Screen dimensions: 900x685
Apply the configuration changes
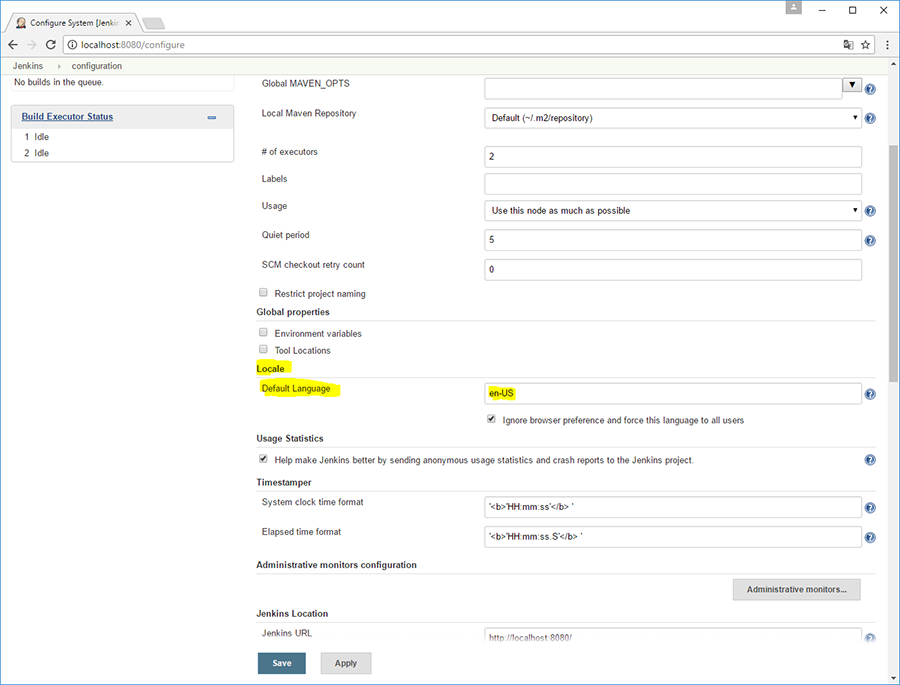pyautogui.click(x=346, y=663)
